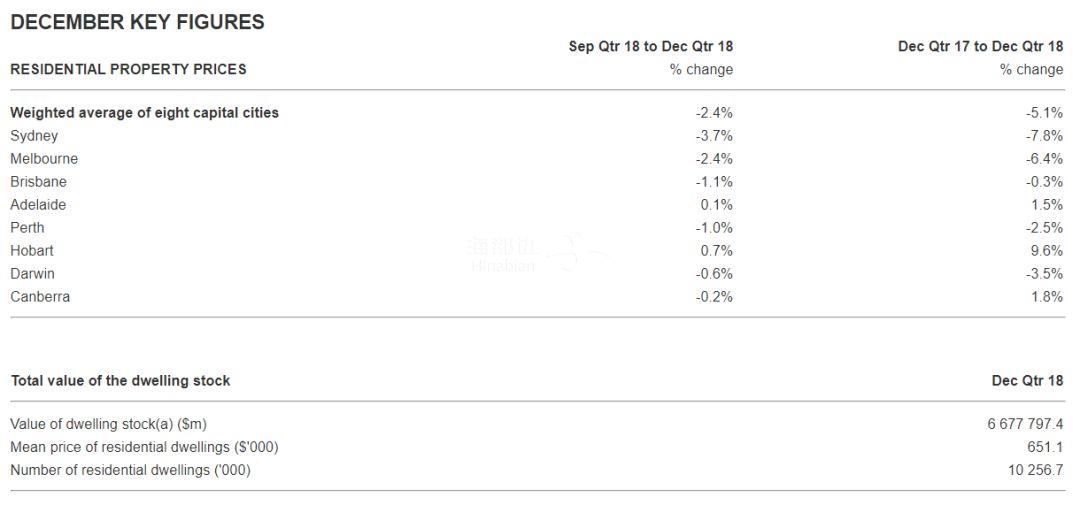Viewport: 1080px width, 505px height.
Task: Click Weighted average of eight capital cities
Action: 145,112
